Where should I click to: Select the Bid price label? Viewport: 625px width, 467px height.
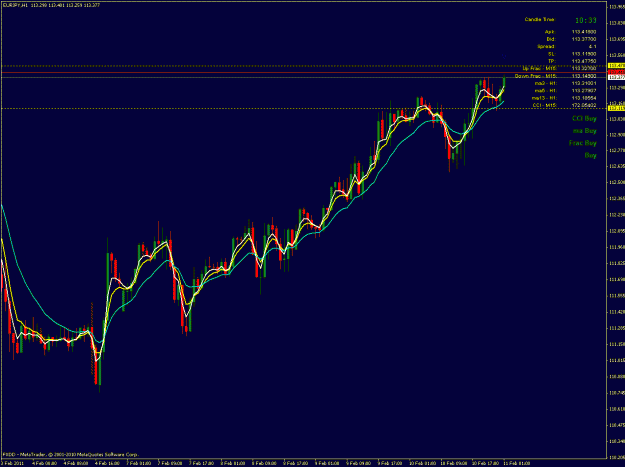point(551,39)
